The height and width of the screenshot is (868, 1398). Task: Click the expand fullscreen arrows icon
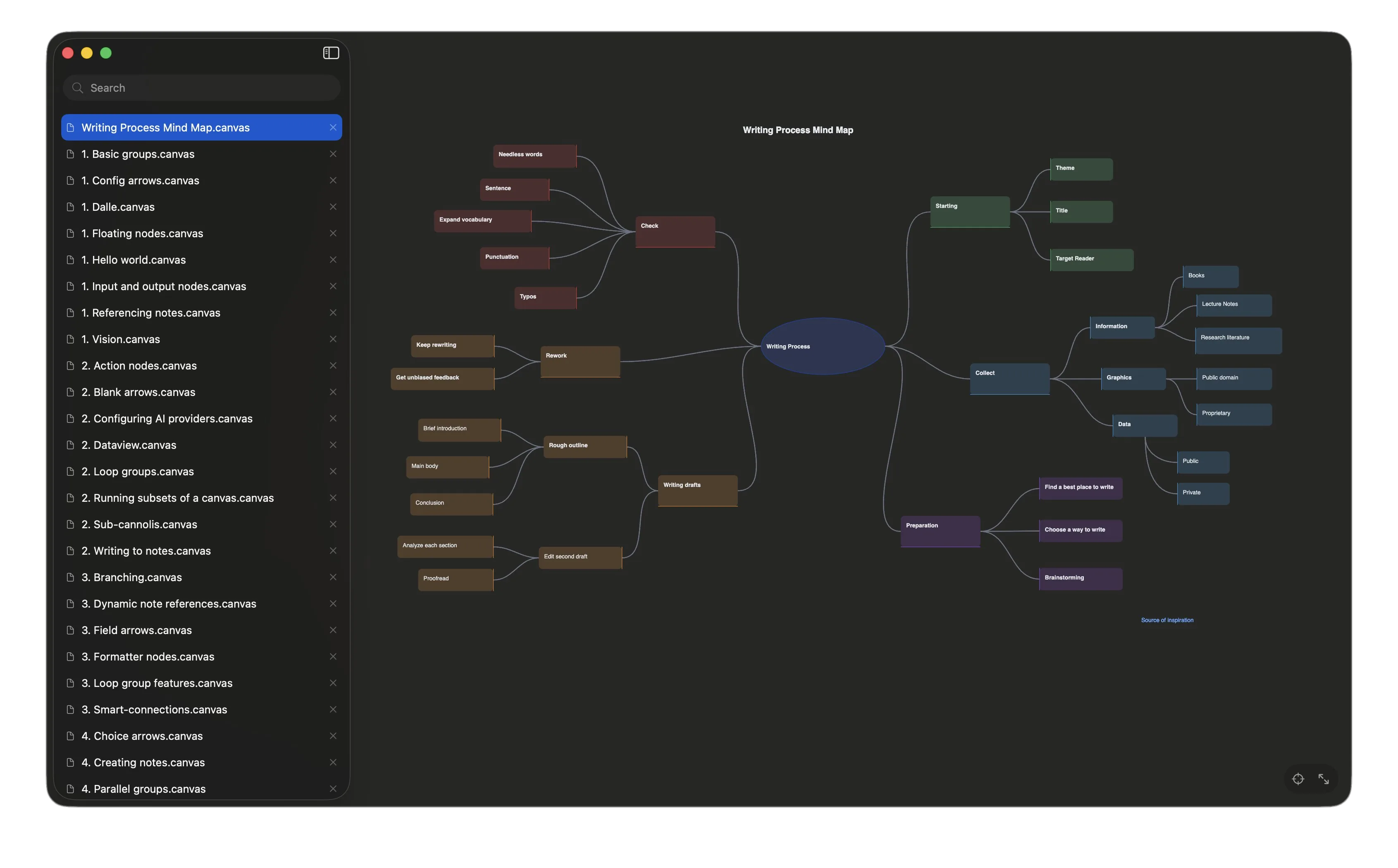click(1323, 779)
